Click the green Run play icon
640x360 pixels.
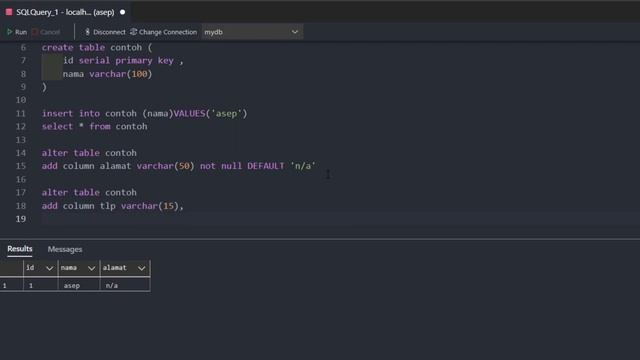pos(9,32)
